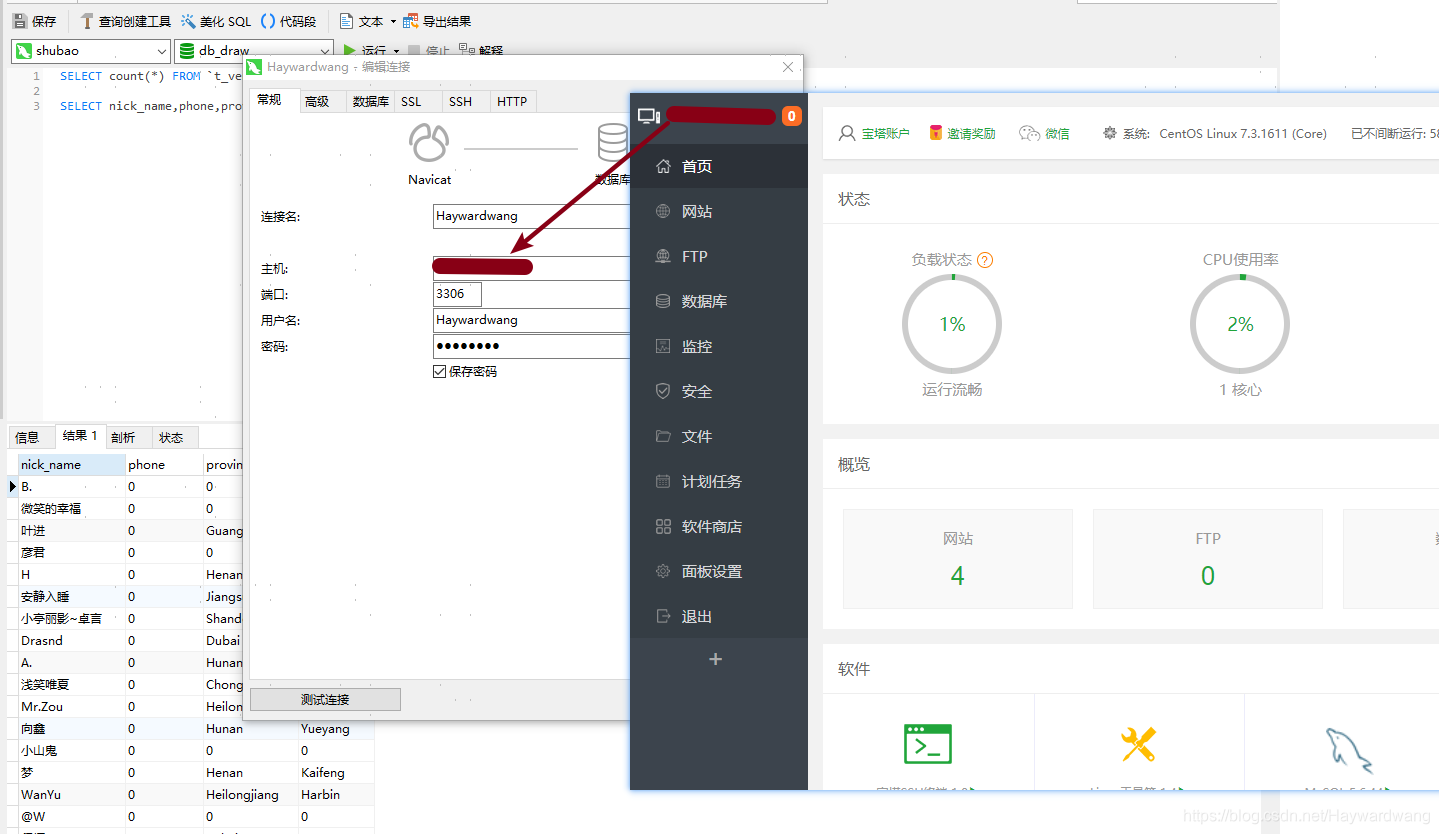This screenshot has height=834, width=1439.
Task: Toggle the 保存密码 checkbox
Action: [439, 371]
